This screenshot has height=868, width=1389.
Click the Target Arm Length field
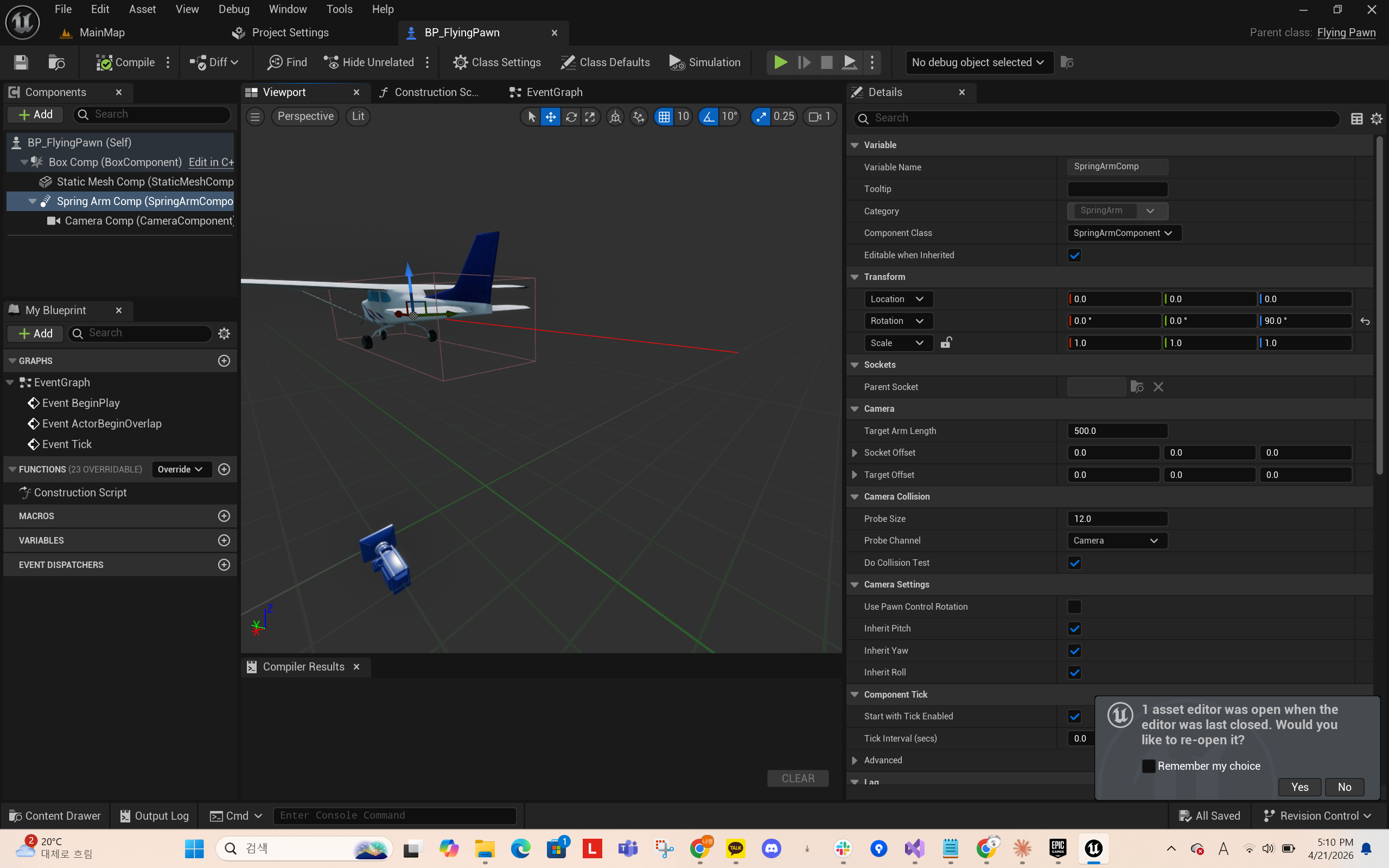pyautogui.click(x=1117, y=431)
